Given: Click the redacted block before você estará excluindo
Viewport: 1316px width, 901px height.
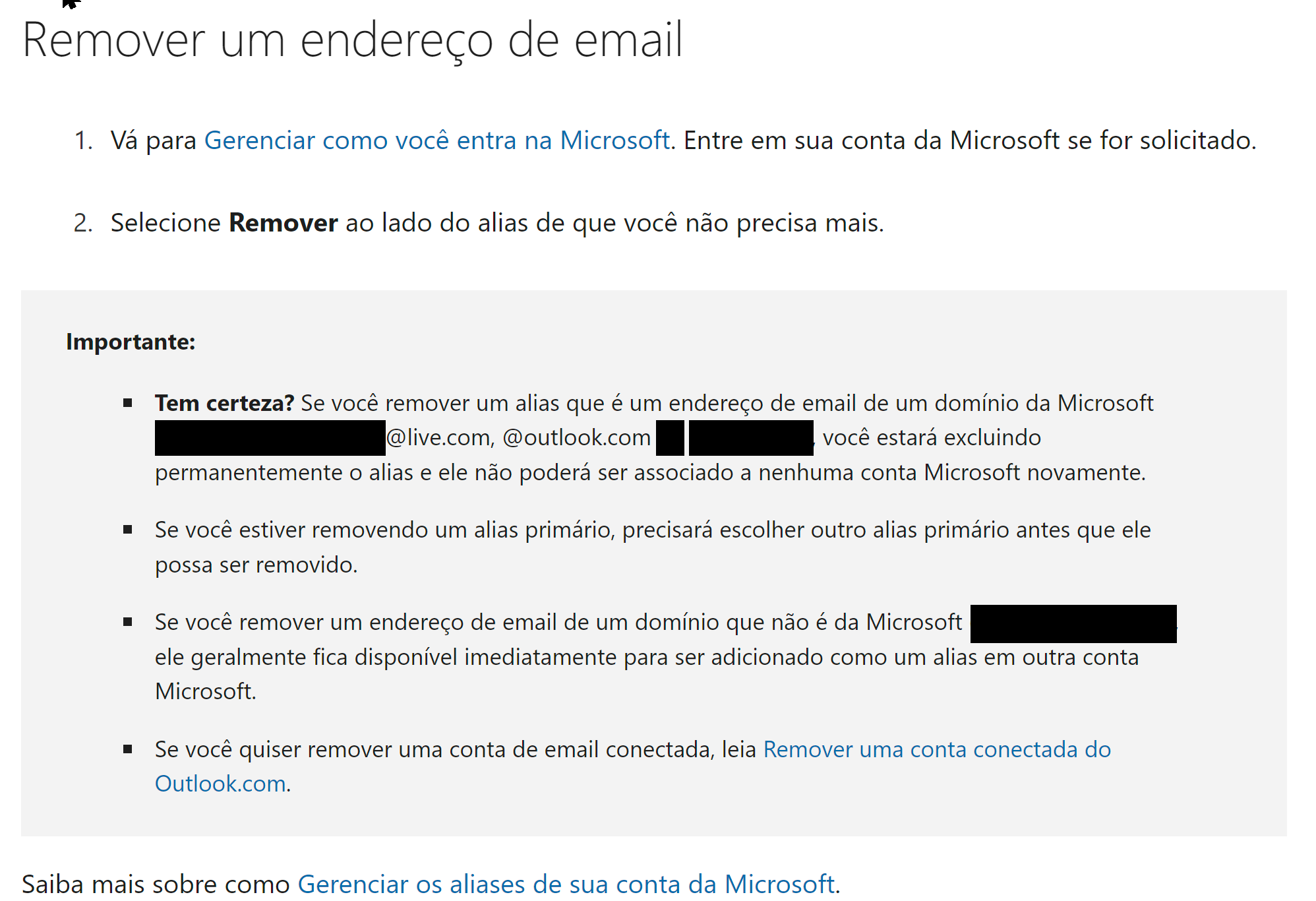Looking at the screenshot, I should (x=750, y=438).
